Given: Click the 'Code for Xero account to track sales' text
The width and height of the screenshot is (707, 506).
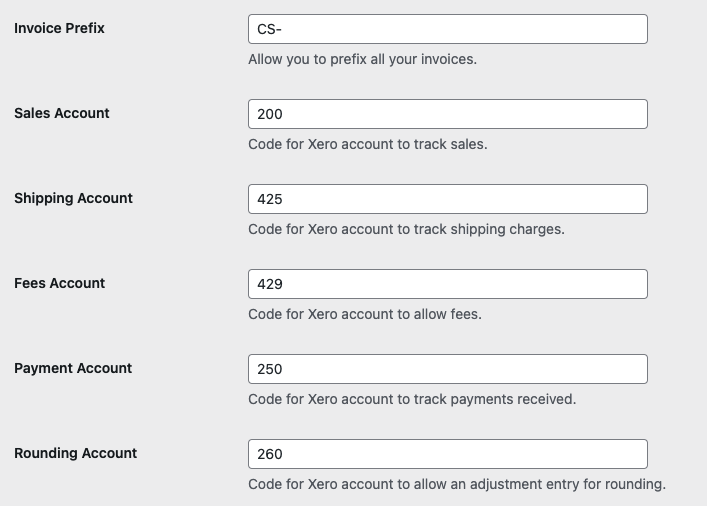Looking at the screenshot, I should click(x=368, y=144).
